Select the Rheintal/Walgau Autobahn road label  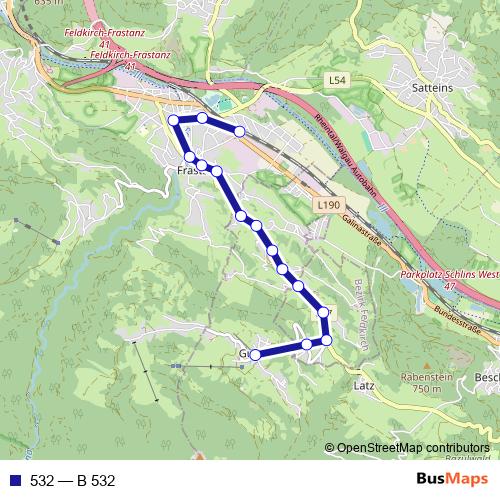click(346, 156)
